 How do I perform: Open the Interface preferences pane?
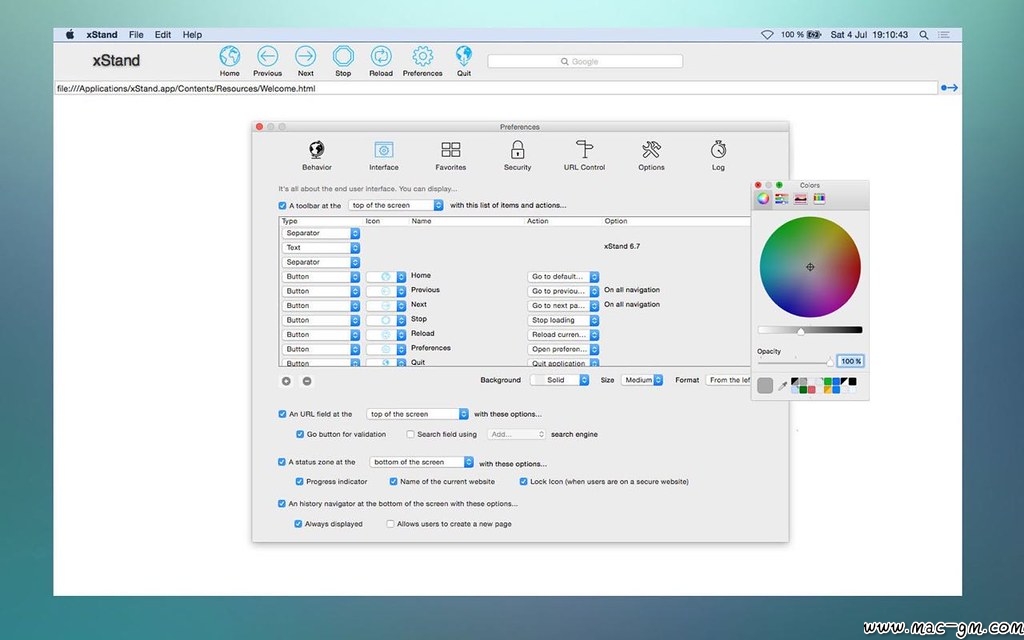383,155
